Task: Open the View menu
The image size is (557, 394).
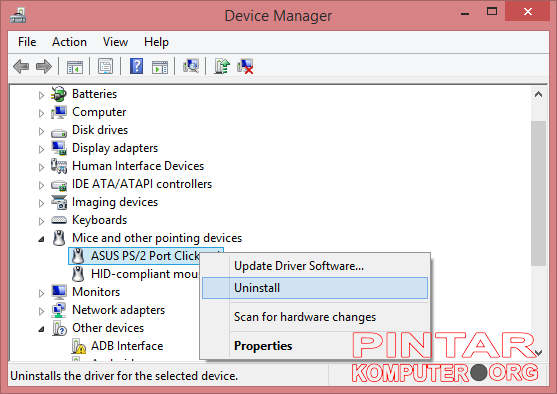Action: 115,42
